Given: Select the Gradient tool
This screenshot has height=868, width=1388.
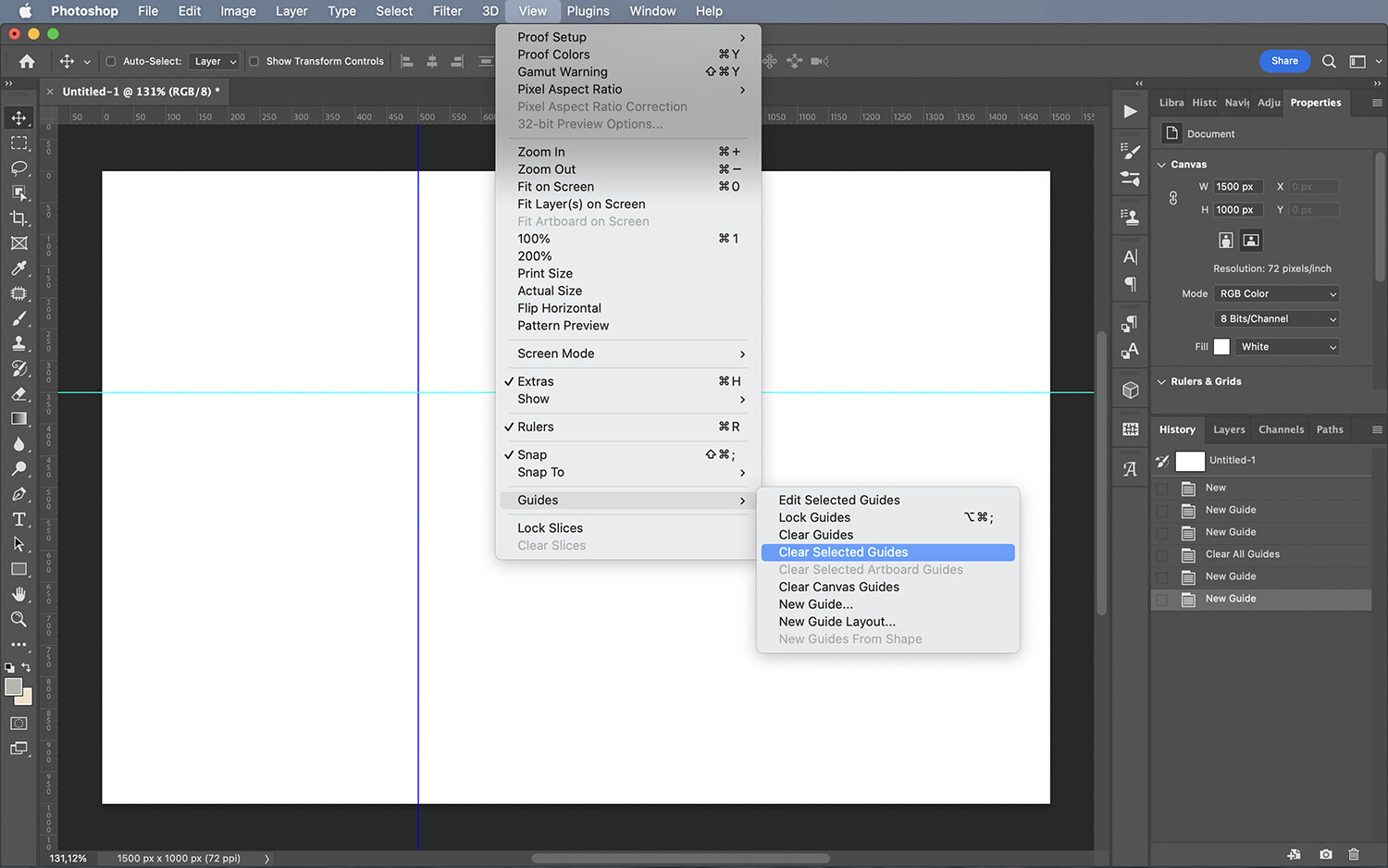Looking at the screenshot, I should click(19, 418).
